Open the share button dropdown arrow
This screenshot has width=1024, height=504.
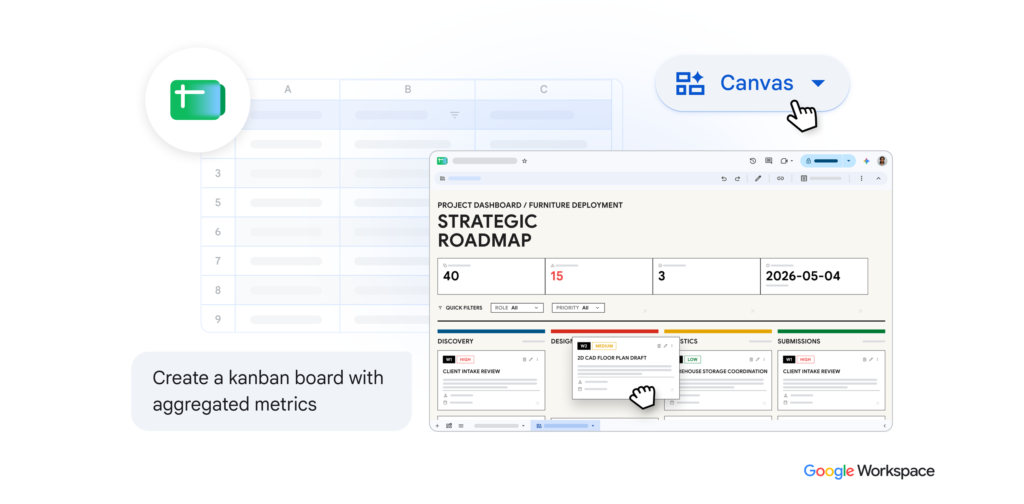(x=849, y=161)
